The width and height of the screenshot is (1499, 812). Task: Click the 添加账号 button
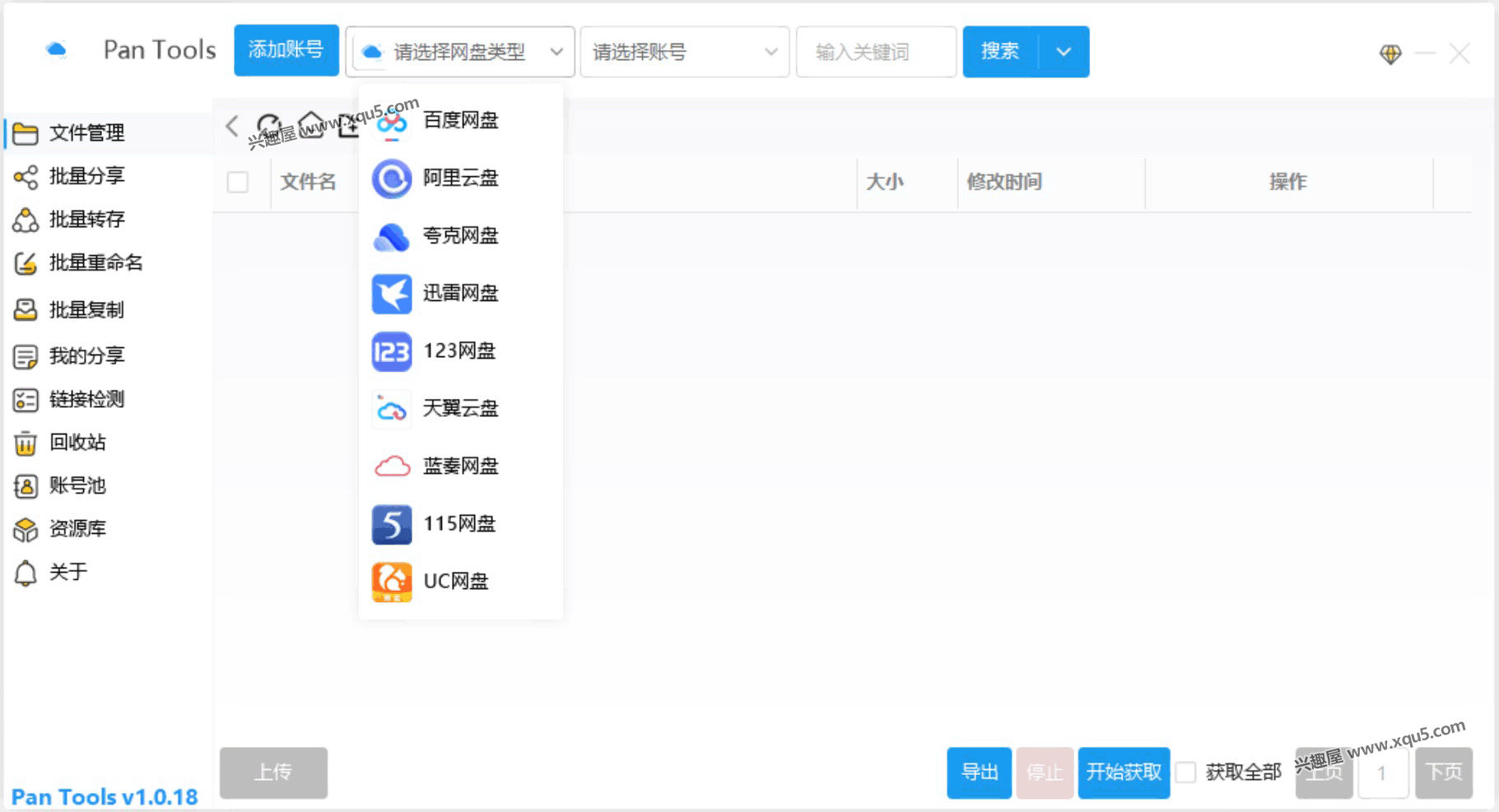pos(286,51)
